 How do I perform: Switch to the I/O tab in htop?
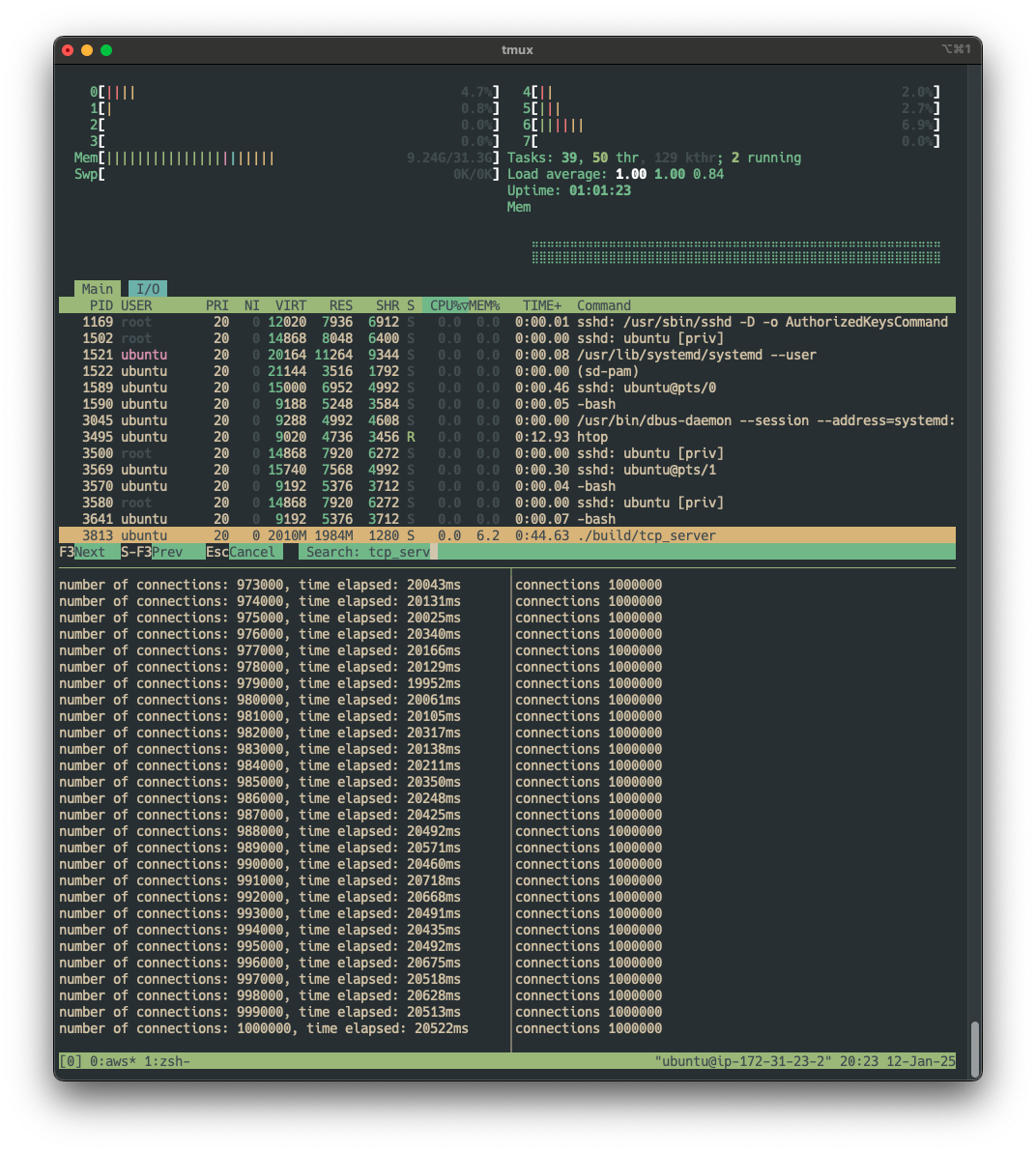tap(148, 289)
